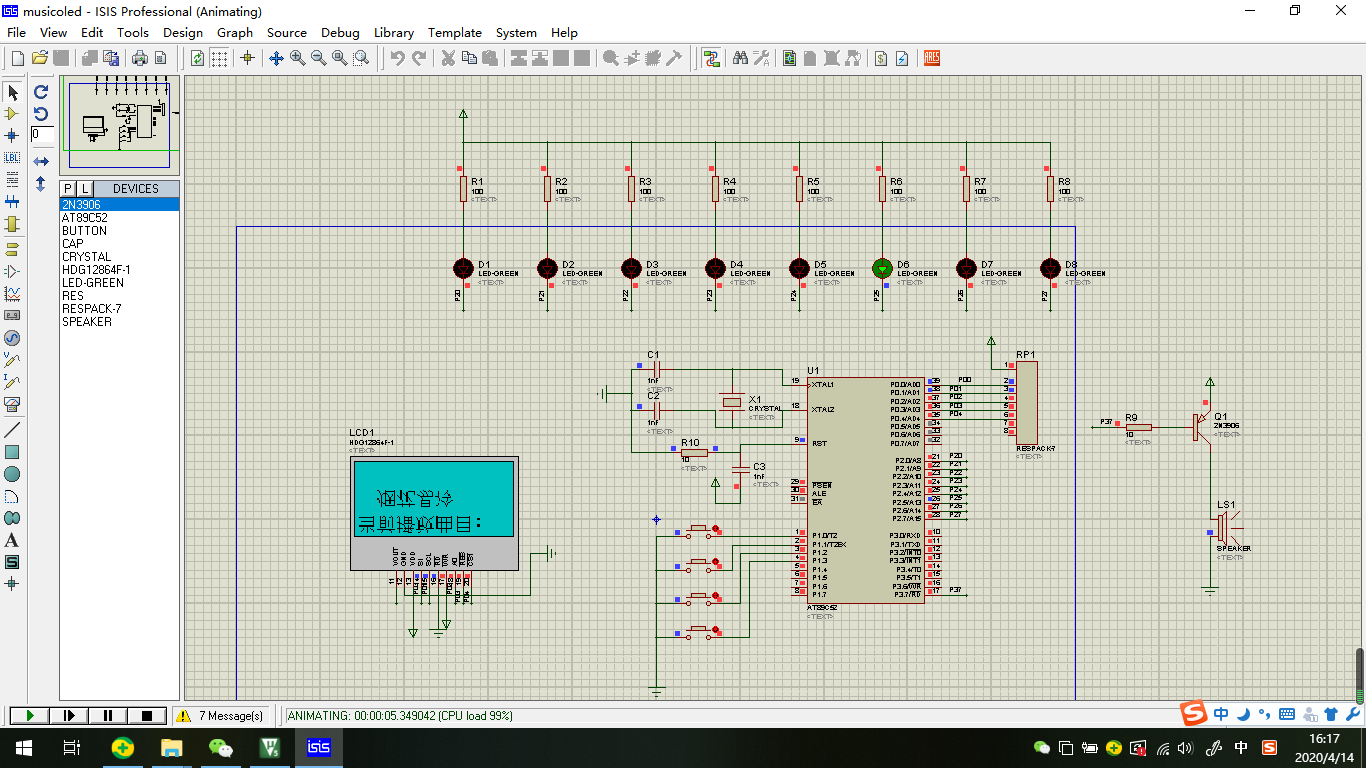Select the Tape Recorder tool

click(13, 315)
